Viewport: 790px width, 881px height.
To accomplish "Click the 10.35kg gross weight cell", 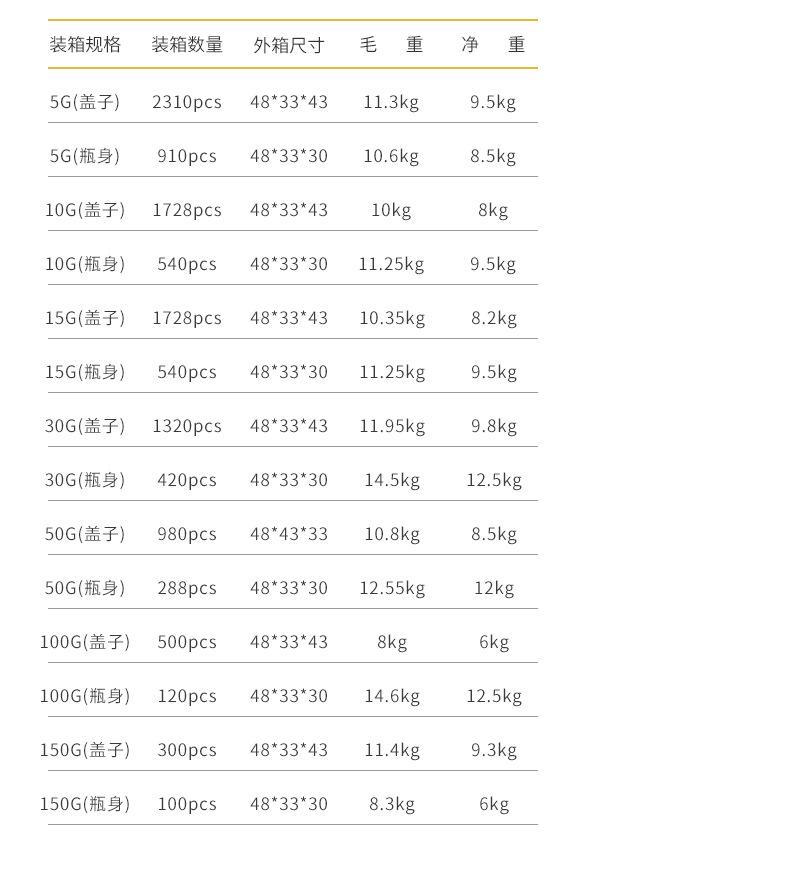I will click(392, 318).
